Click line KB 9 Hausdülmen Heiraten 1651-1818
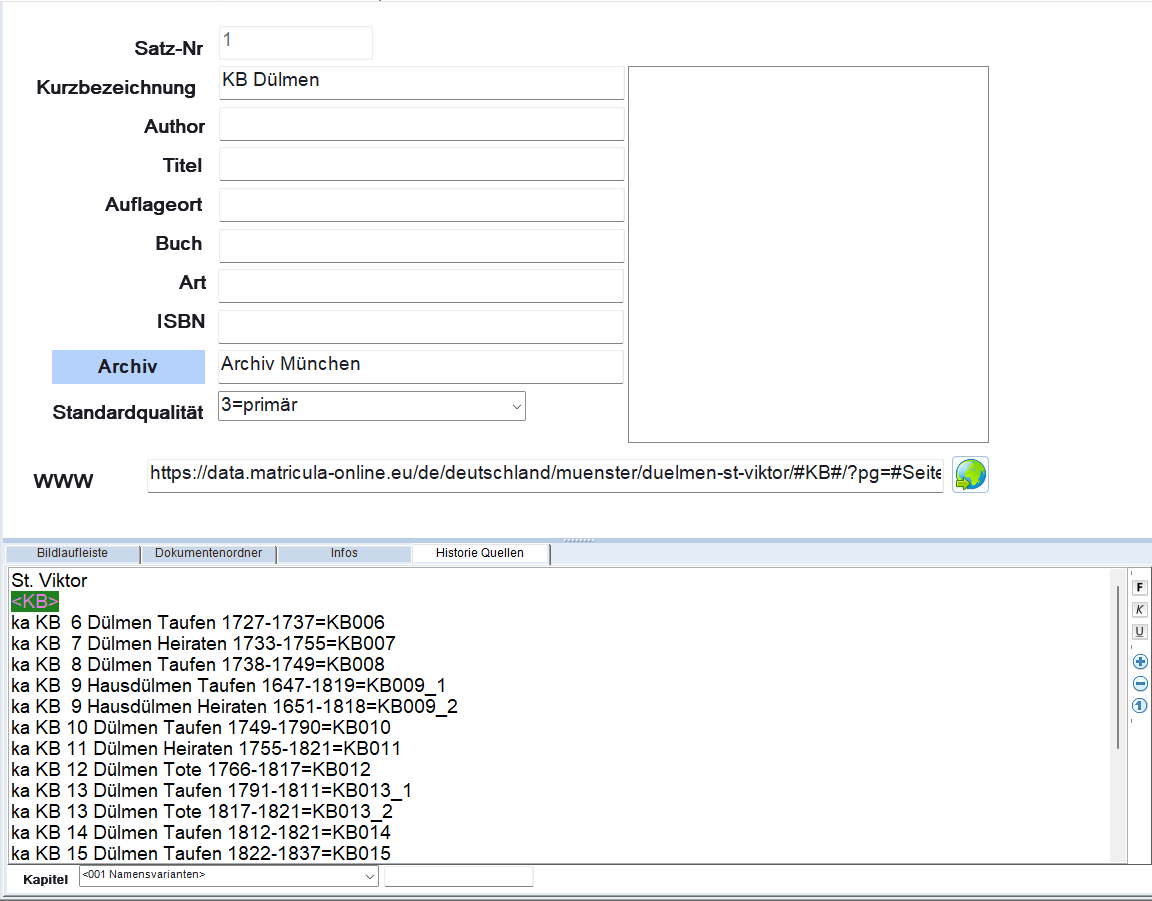 click(x=234, y=706)
